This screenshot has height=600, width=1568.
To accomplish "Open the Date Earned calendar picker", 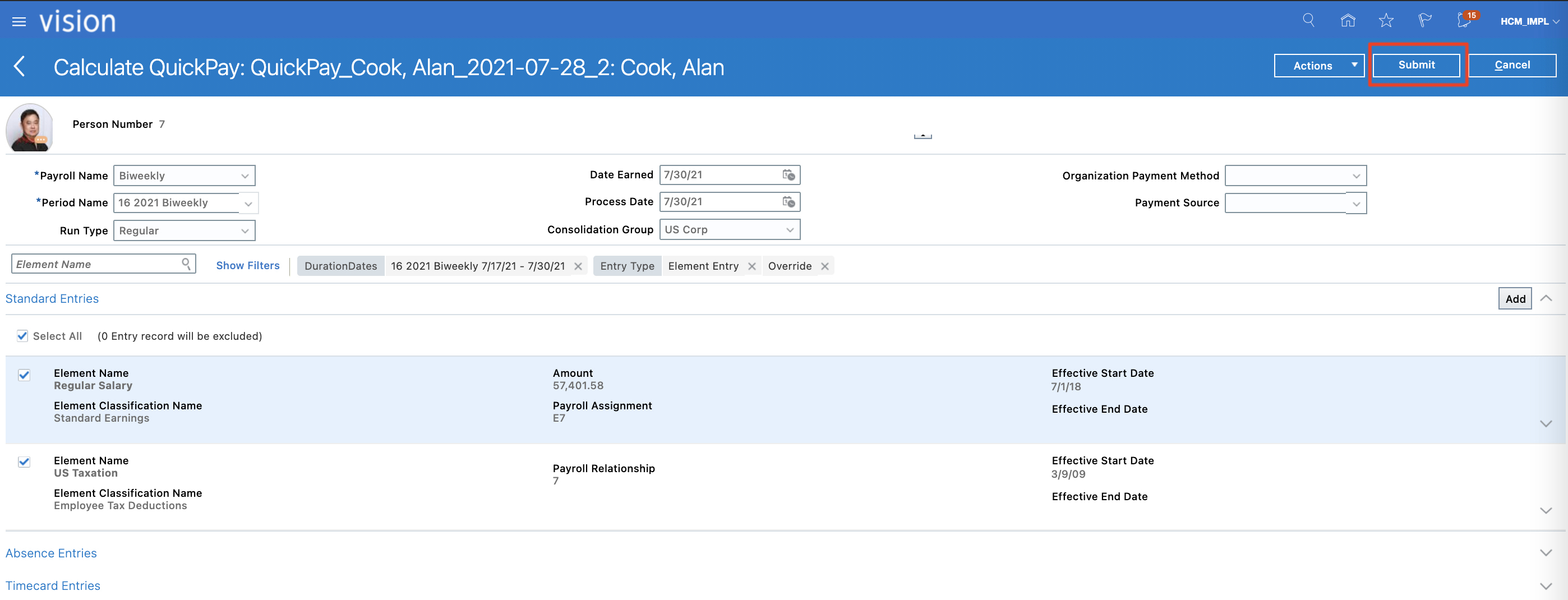I will coord(788,176).
